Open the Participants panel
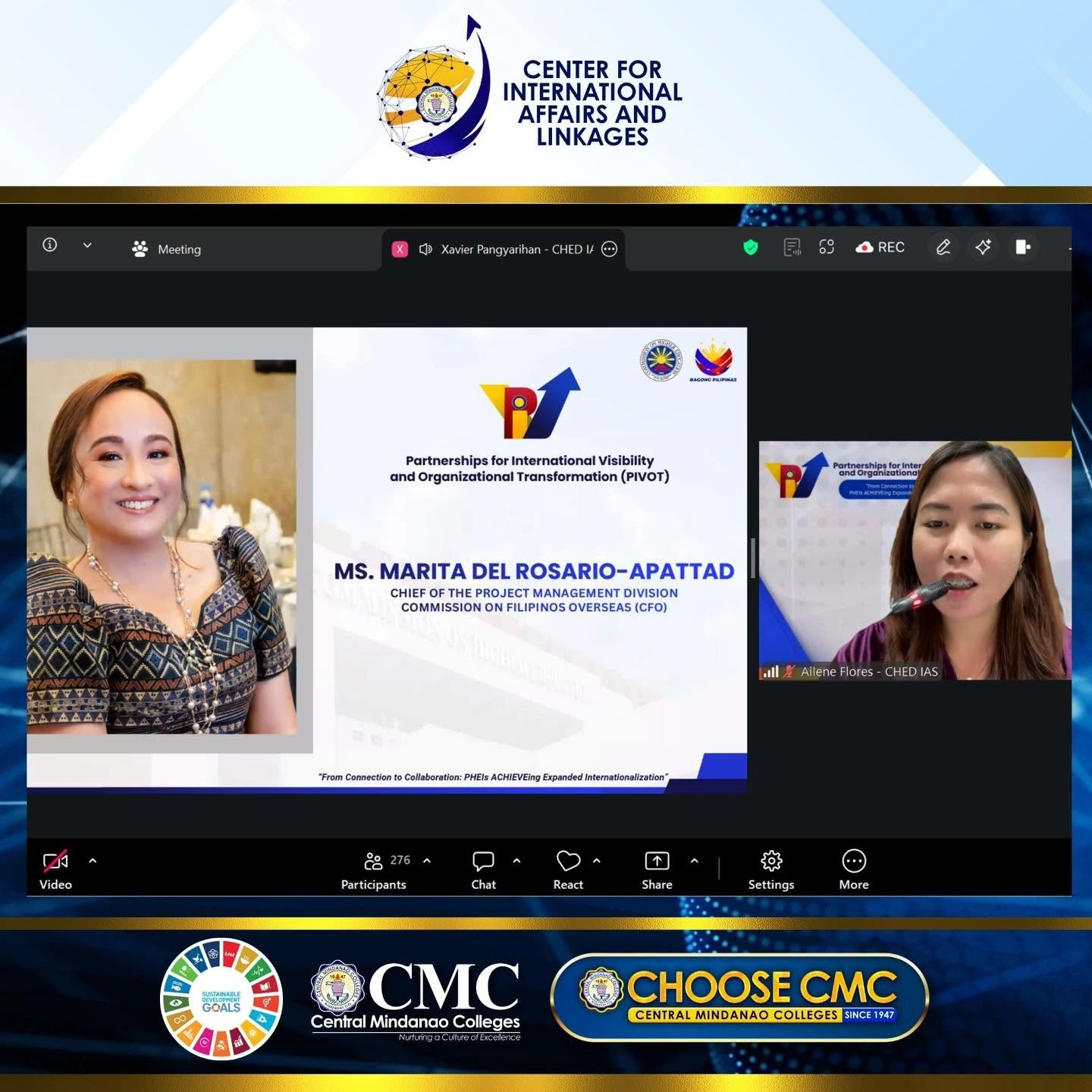Screen dimensions: 1092x1092 (x=374, y=870)
